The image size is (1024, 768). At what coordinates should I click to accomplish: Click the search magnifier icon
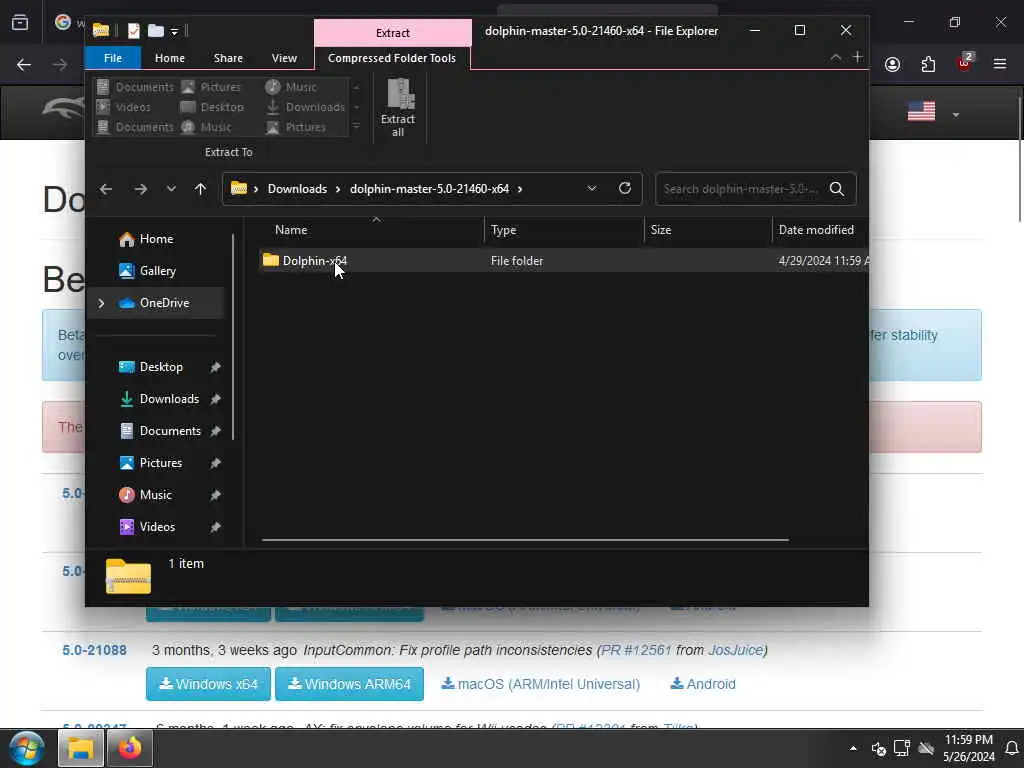[837, 189]
